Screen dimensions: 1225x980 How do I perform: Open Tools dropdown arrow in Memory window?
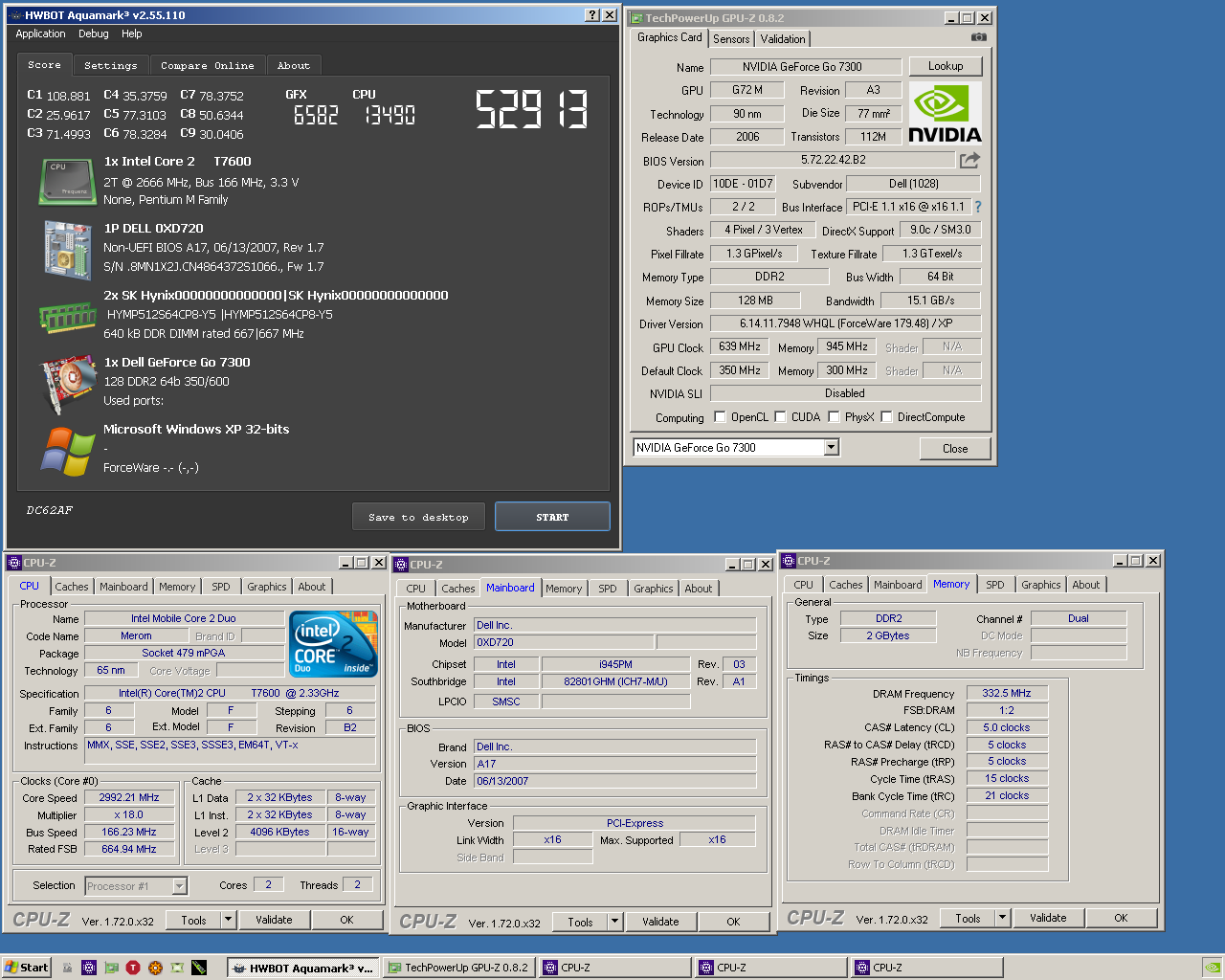[1003, 918]
